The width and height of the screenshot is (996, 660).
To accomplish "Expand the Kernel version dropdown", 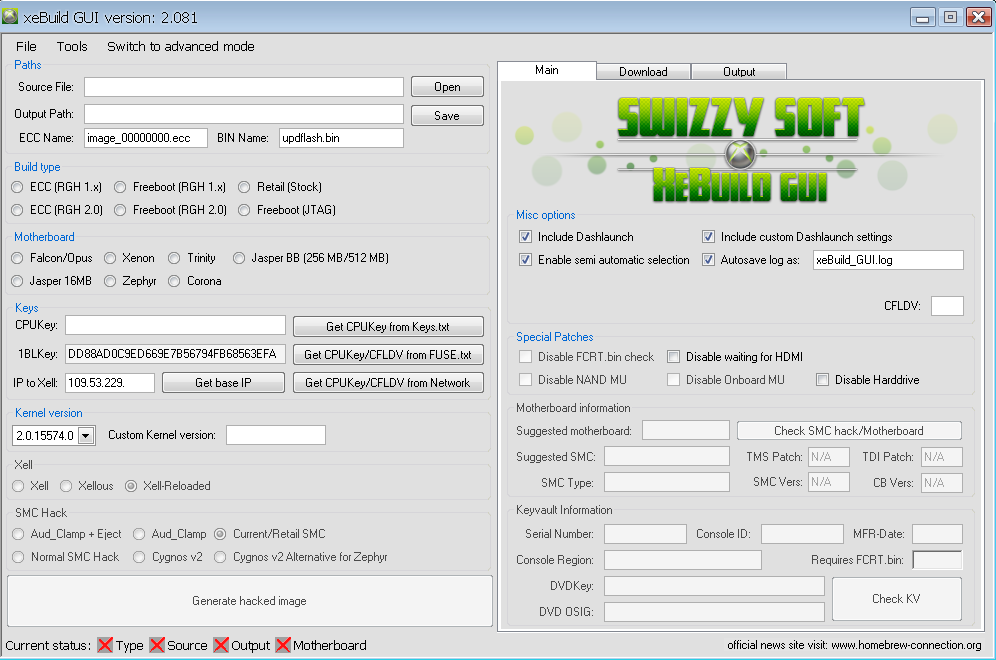I will (x=85, y=435).
